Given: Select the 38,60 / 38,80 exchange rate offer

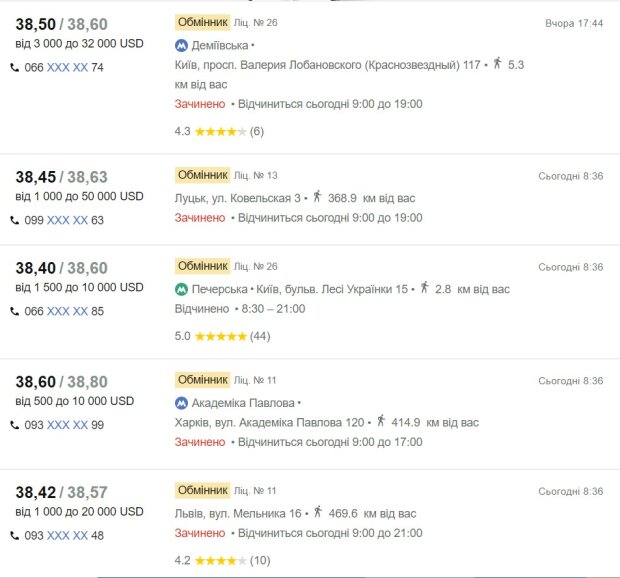Looking at the screenshot, I should [x=61, y=382].
